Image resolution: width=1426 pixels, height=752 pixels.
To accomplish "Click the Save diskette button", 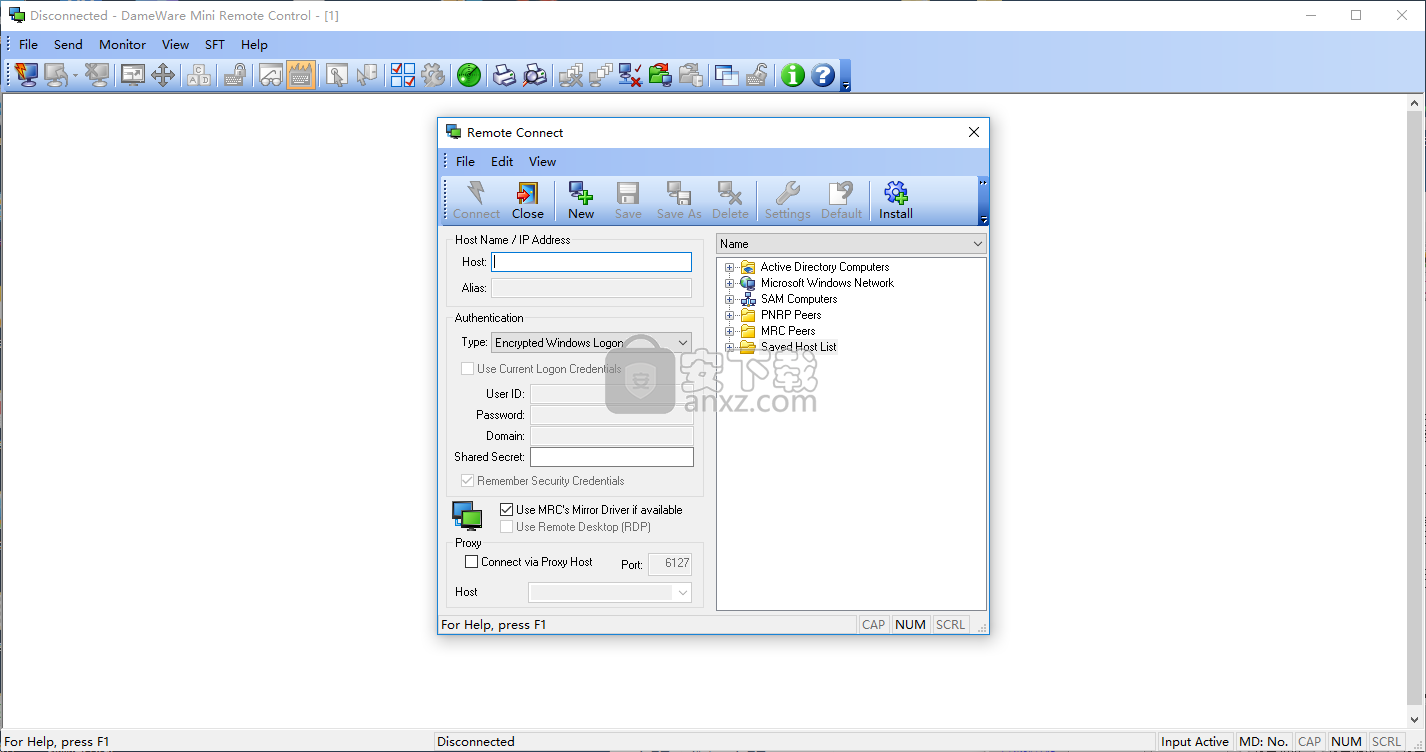I will click(x=628, y=200).
